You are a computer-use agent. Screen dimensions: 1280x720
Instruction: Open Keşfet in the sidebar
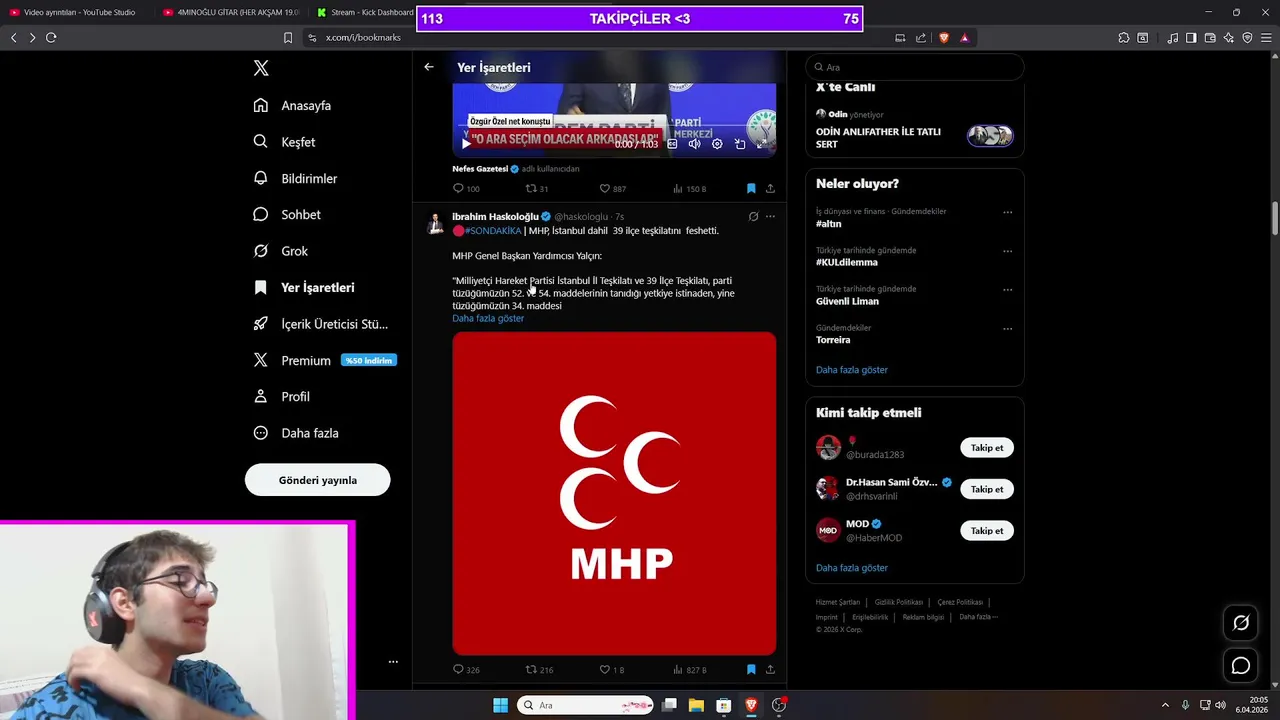point(284,142)
